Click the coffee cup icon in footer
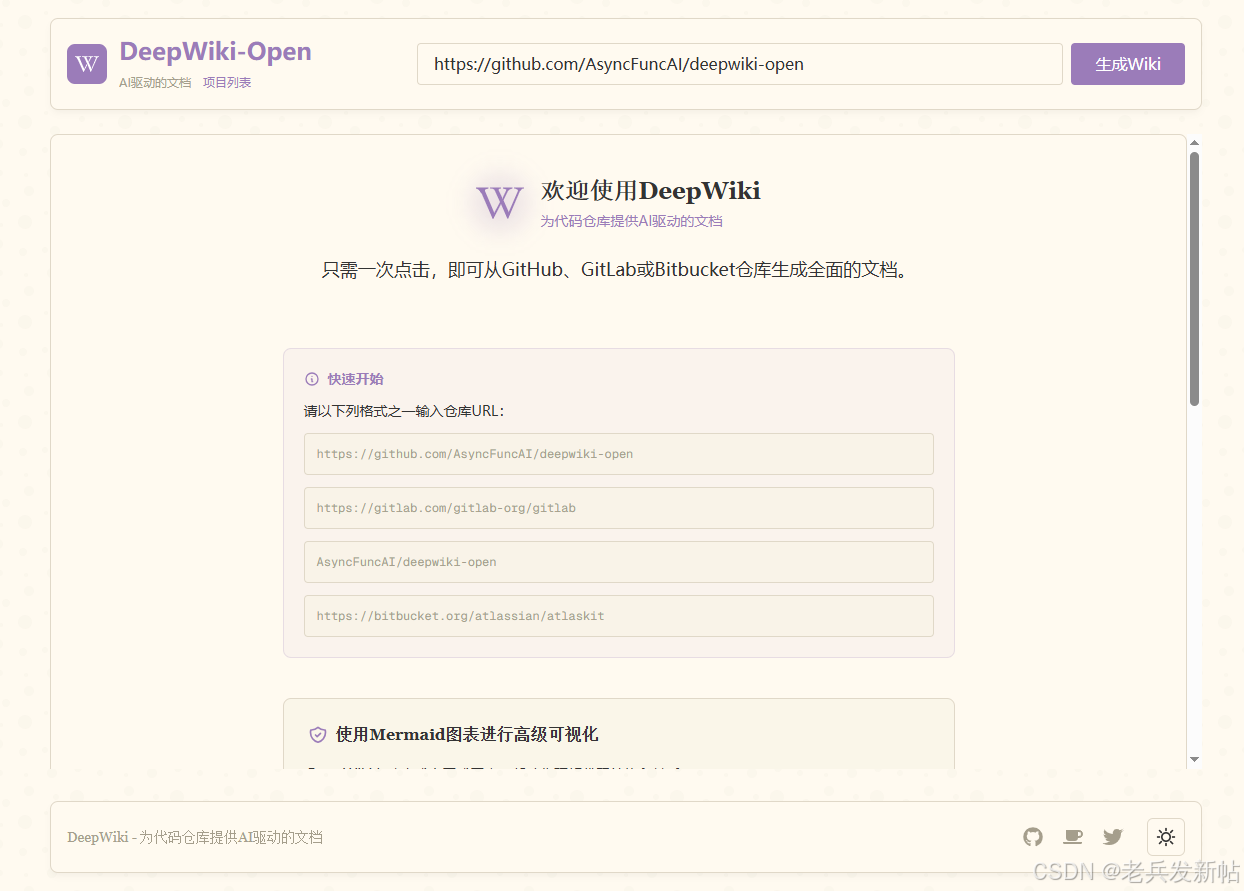The height and width of the screenshot is (891, 1244). (1073, 837)
